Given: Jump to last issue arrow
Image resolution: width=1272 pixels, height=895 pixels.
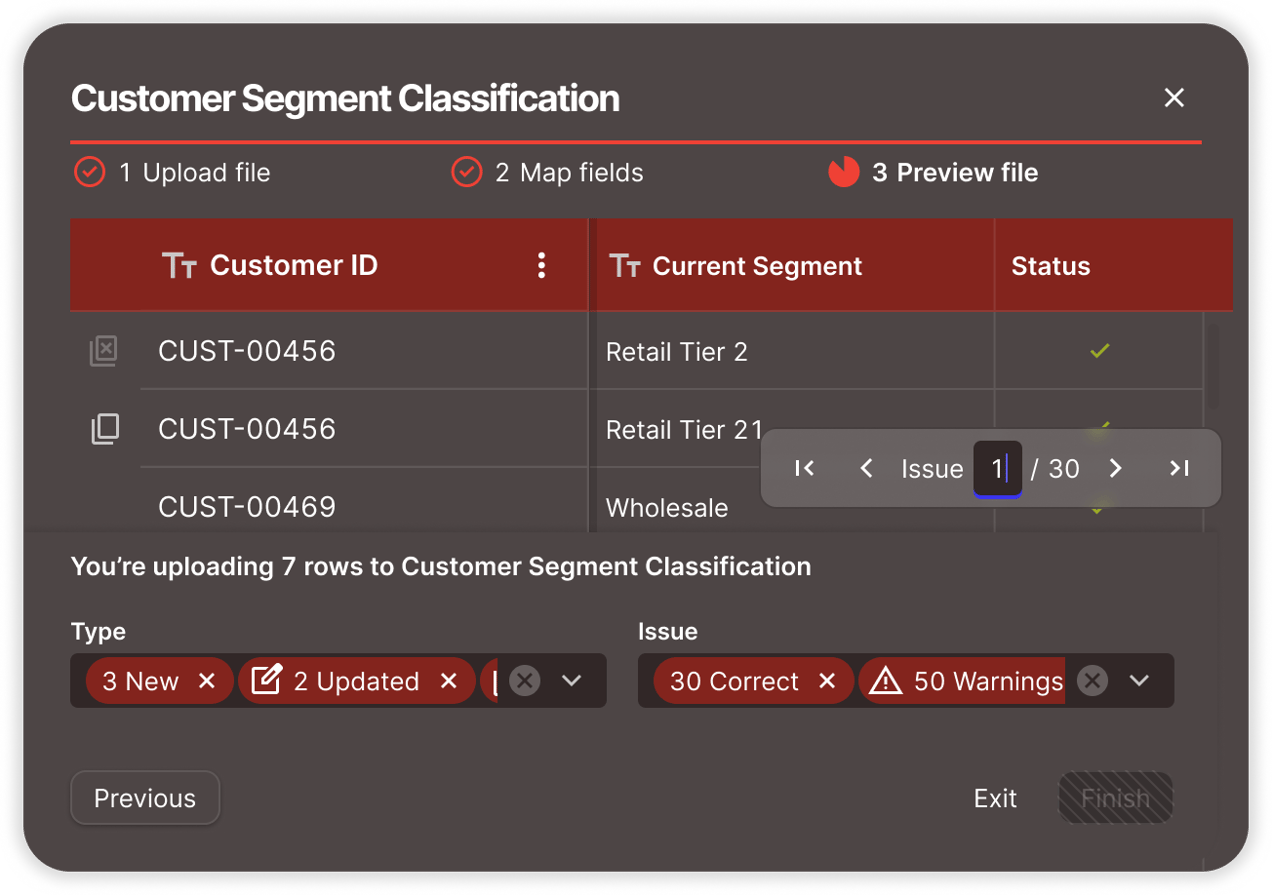Looking at the screenshot, I should (1179, 468).
